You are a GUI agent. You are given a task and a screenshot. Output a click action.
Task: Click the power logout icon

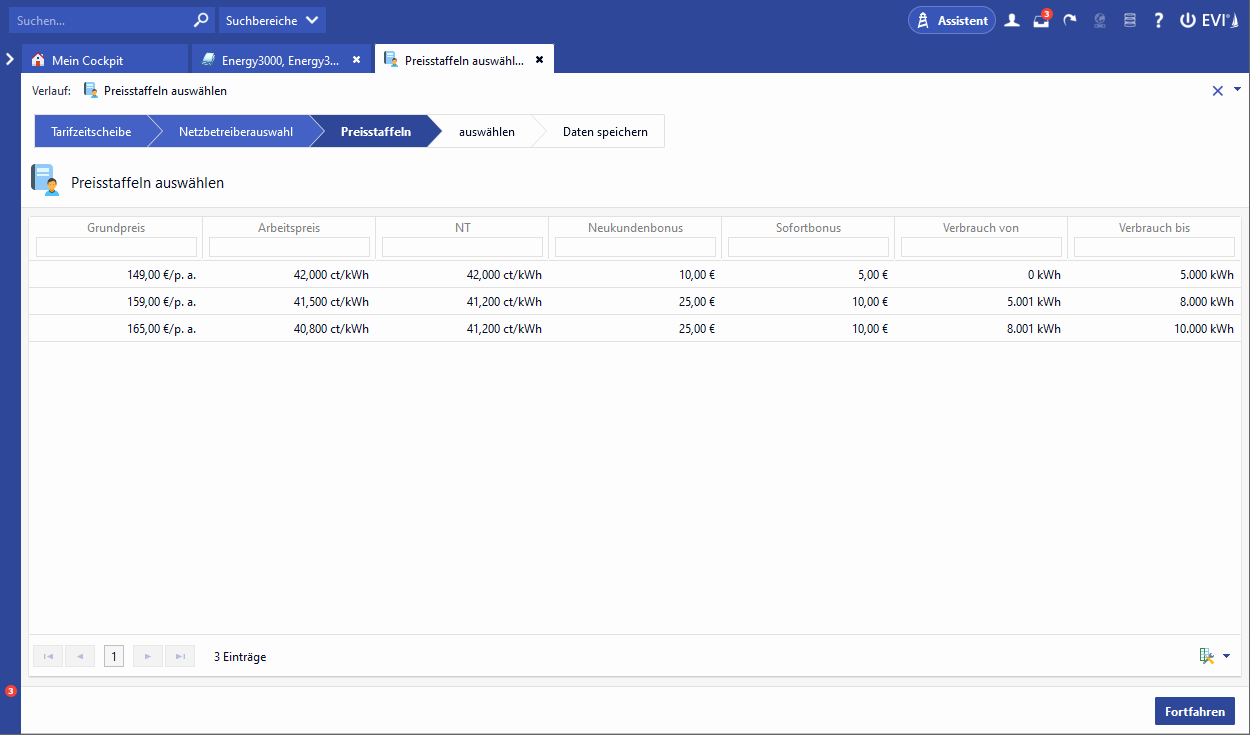point(1188,20)
